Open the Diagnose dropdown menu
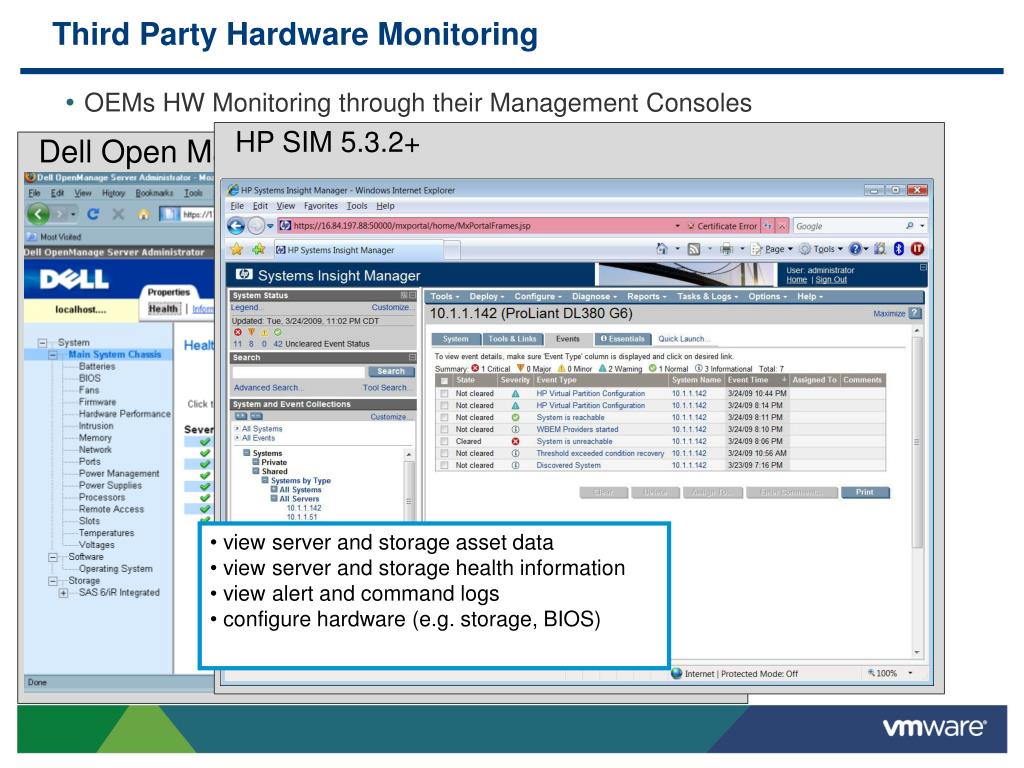This screenshot has height=768, width=1024. tap(594, 296)
